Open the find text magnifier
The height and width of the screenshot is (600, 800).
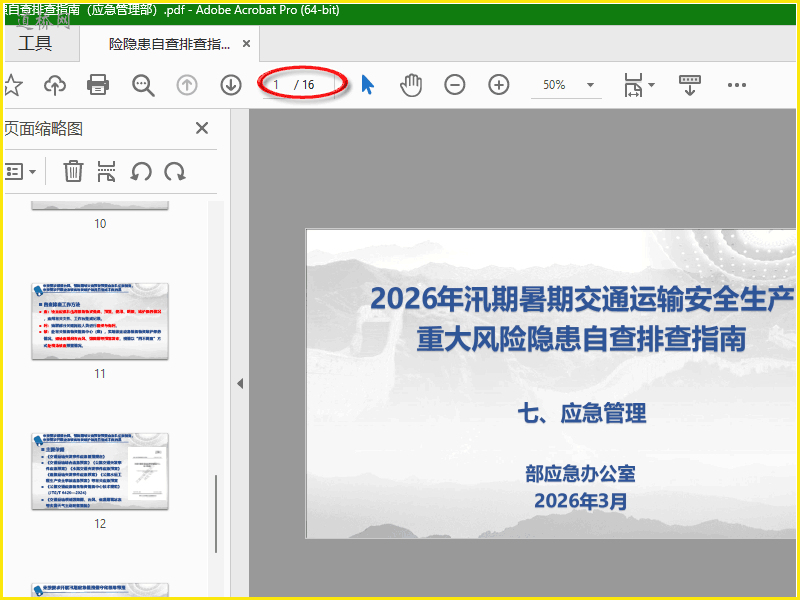point(143,85)
